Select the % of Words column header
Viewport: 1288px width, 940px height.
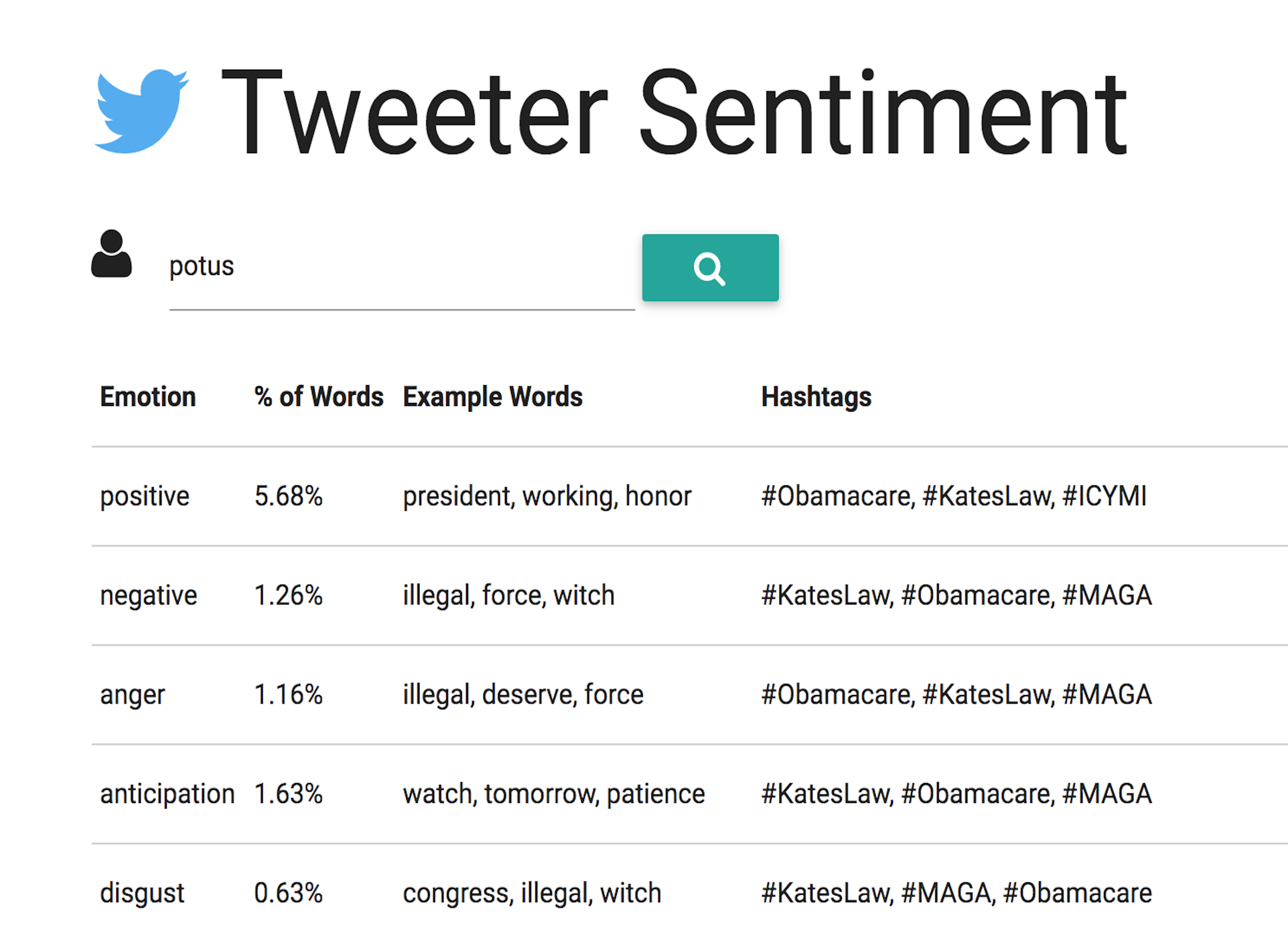(x=319, y=397)
